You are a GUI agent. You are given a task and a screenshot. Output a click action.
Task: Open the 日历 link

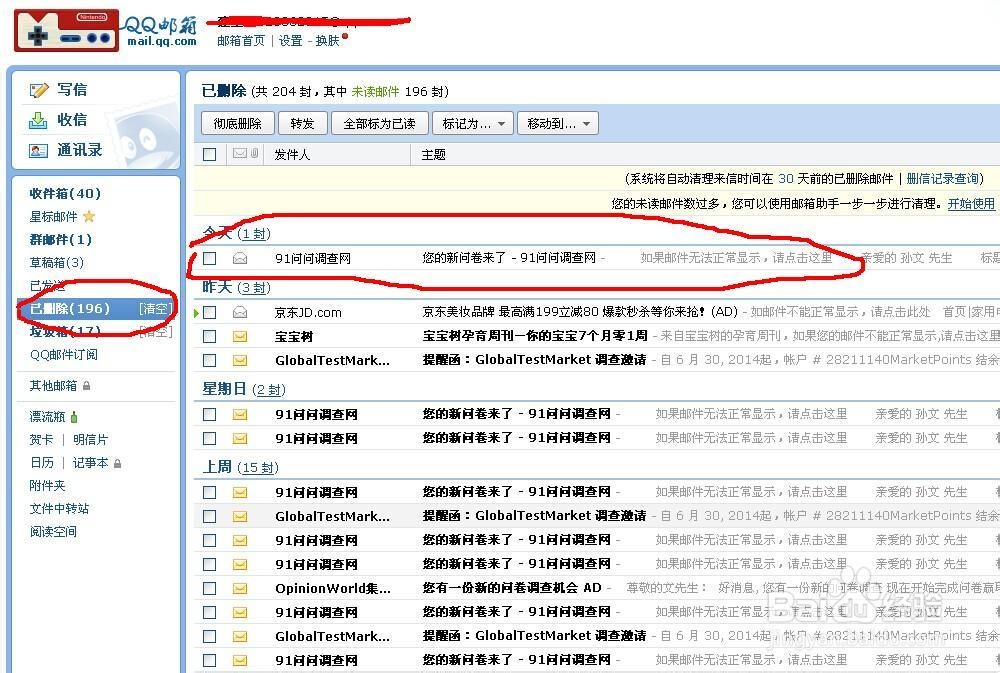click(x=41, y=462)
